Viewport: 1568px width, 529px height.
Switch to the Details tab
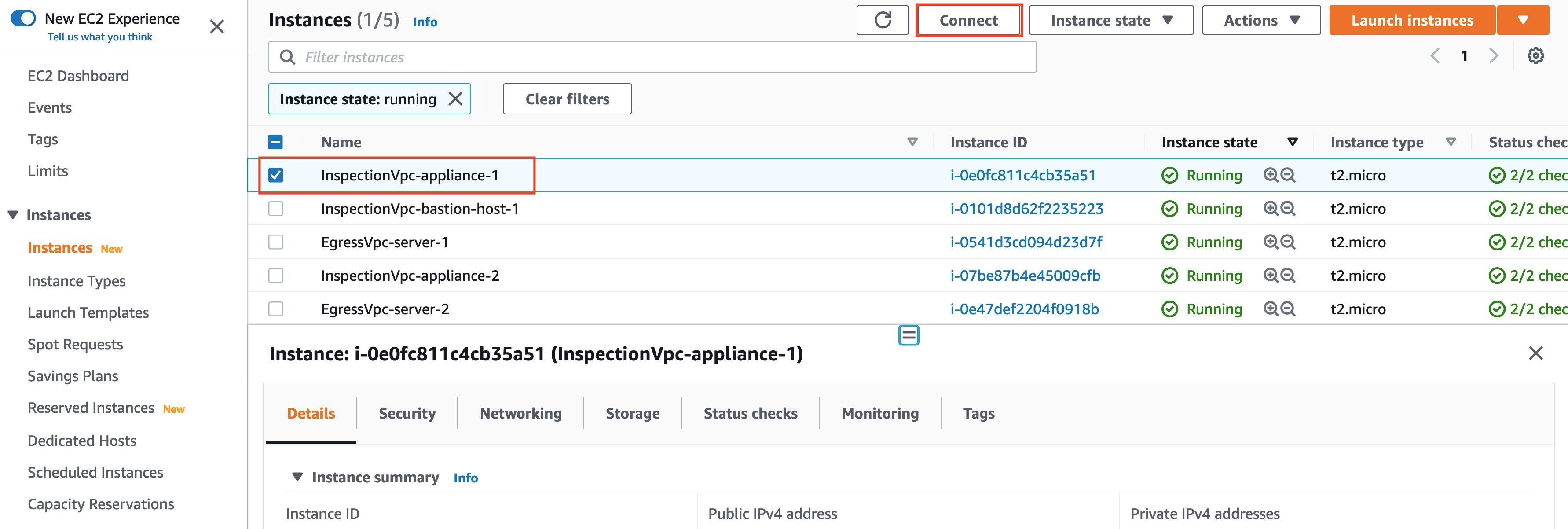[x=311, y=413]
